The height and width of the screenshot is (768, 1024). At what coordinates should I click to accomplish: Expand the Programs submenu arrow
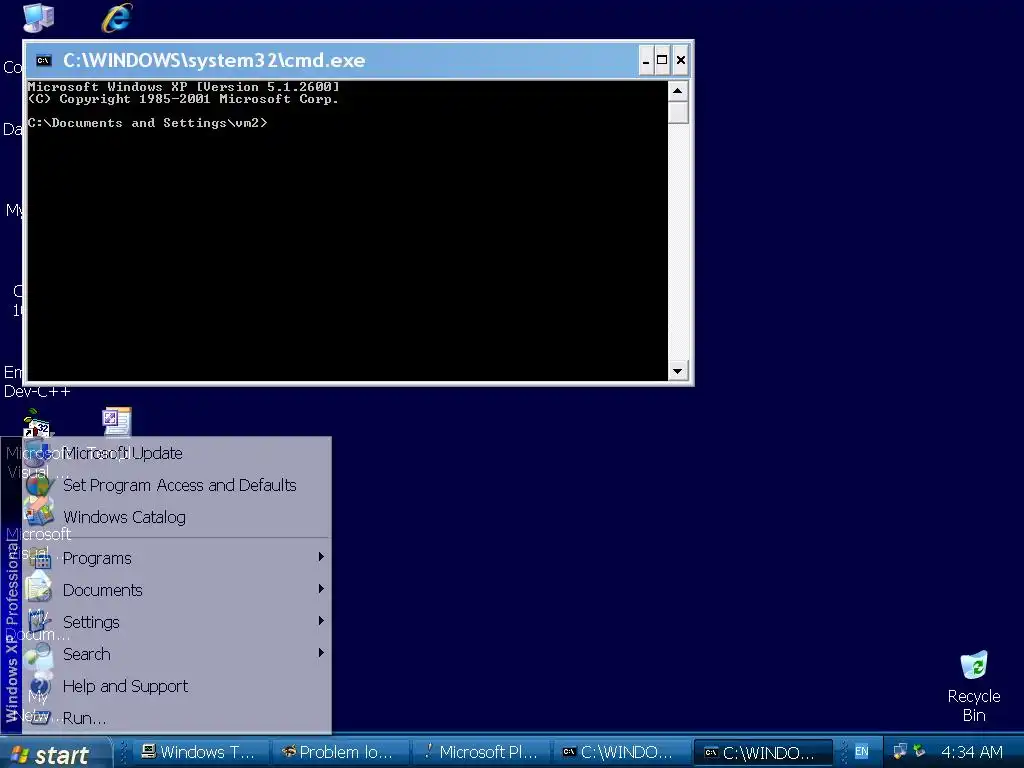click(321, 556)
